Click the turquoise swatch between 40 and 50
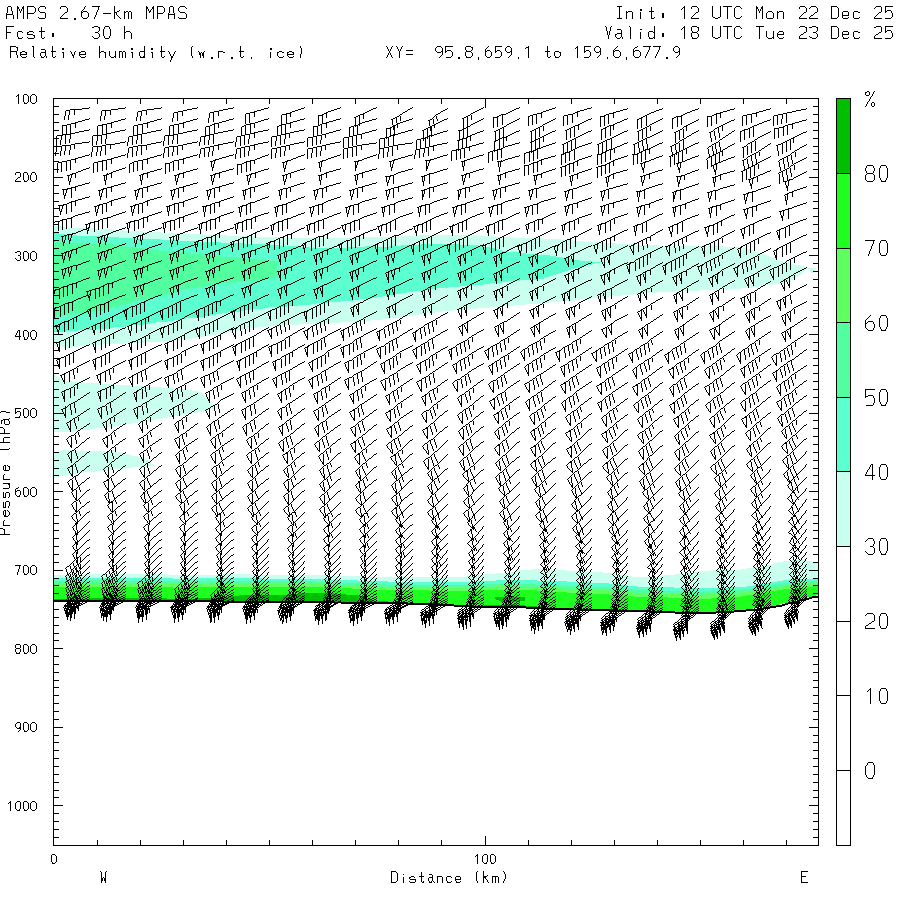The image size is (900, 900). [843, 434]
